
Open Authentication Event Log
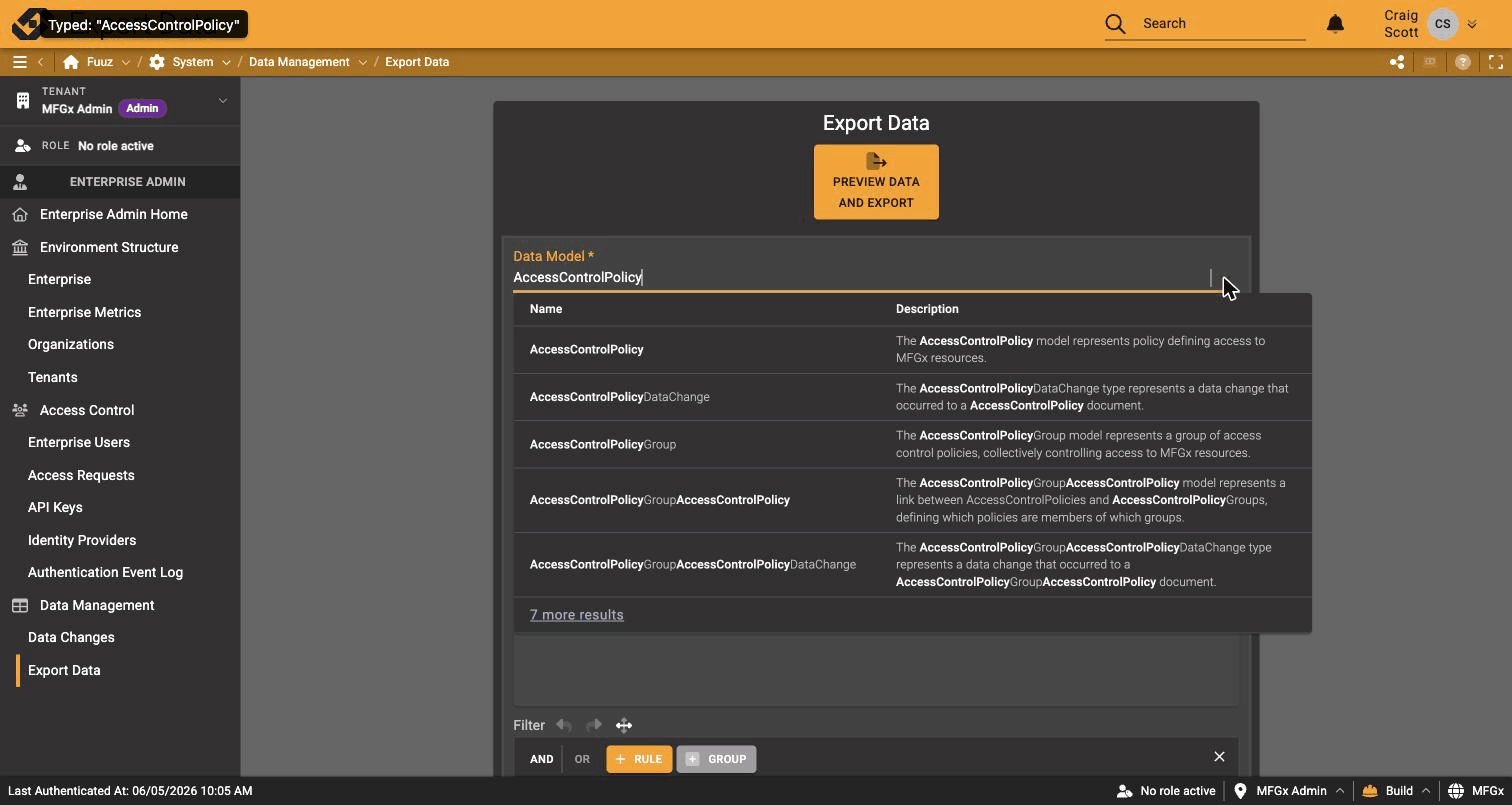pos(105,572)
